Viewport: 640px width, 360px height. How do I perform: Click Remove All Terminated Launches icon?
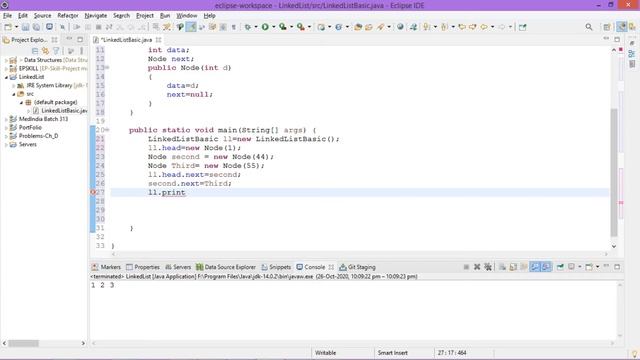[488, 267]
